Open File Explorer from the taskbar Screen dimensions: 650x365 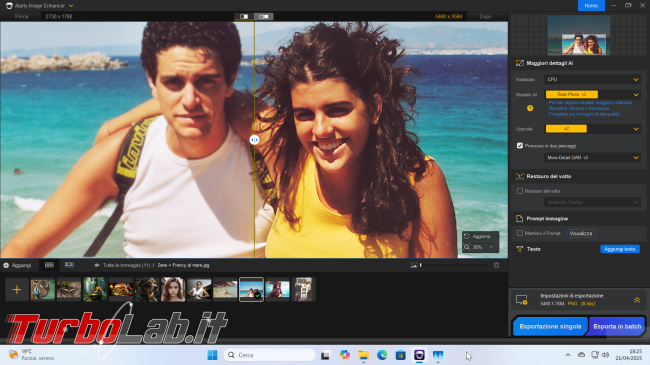click(364, 355)
